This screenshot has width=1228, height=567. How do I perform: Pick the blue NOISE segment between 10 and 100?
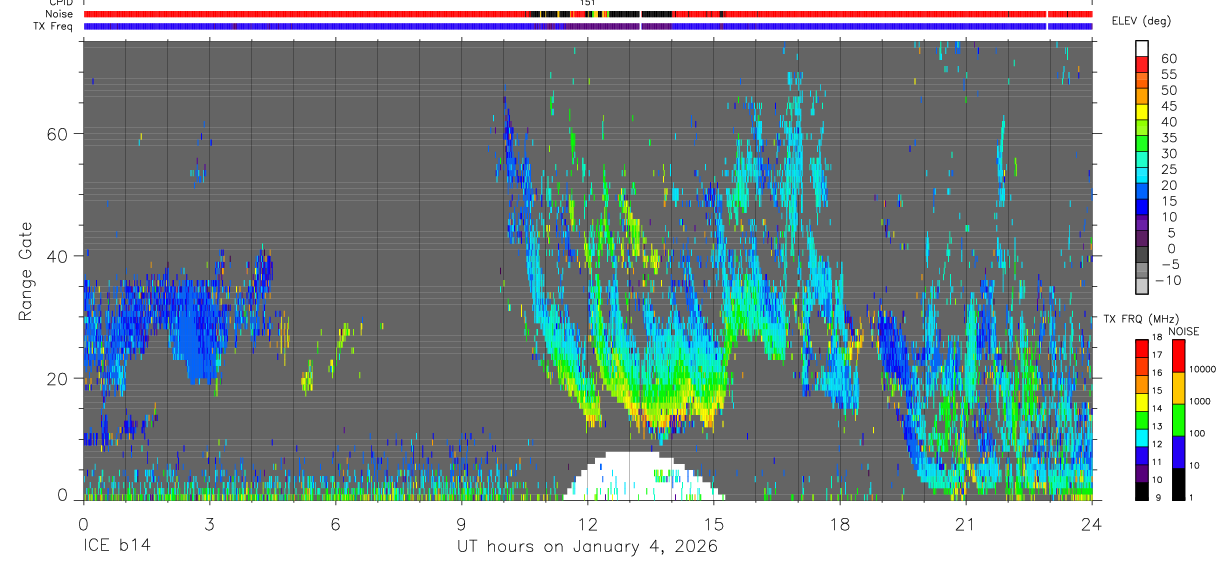pos(1178,451)
